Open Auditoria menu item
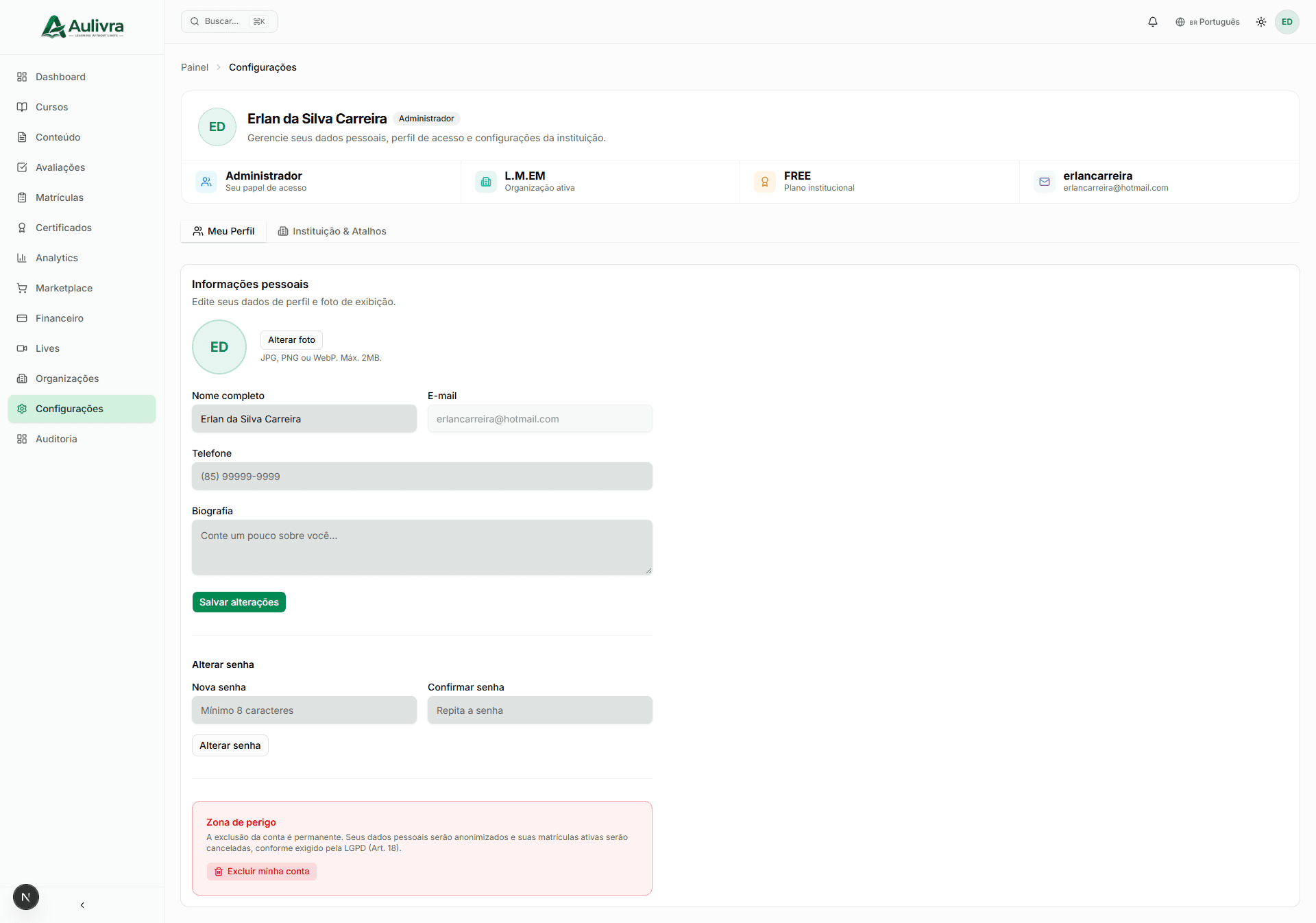 coord(82,439)
